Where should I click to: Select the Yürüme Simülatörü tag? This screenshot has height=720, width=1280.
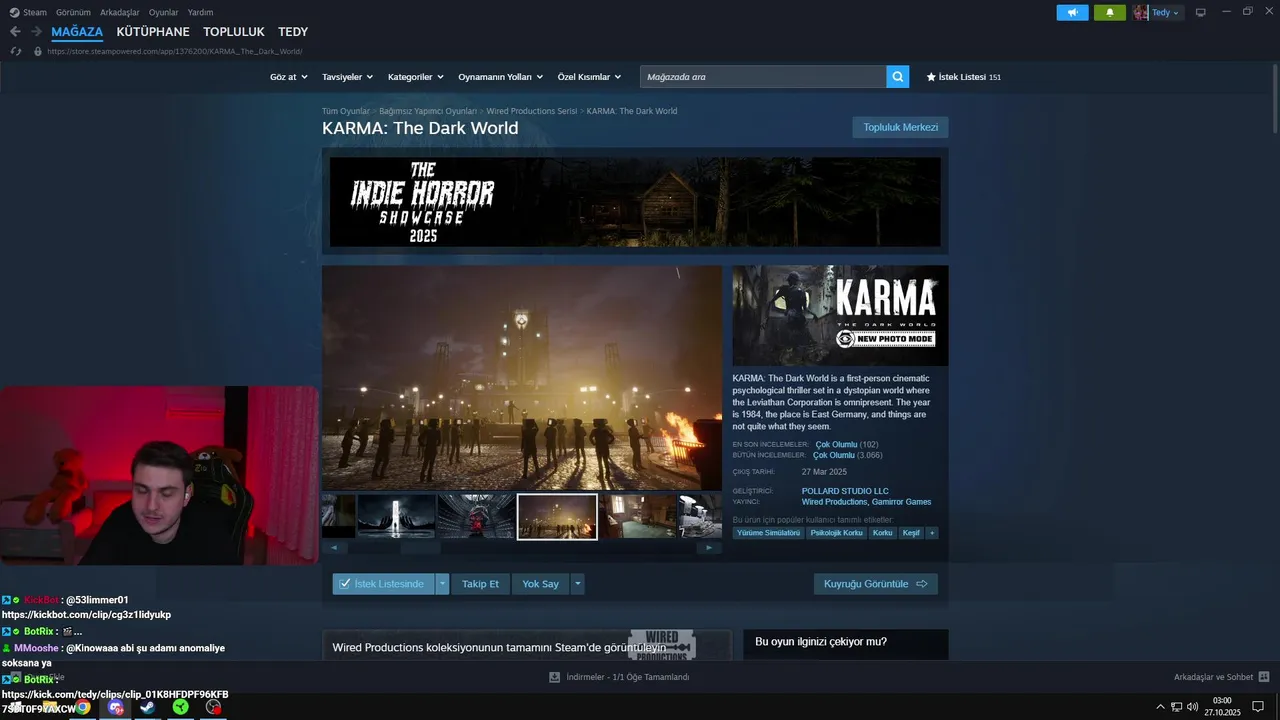pos(768,533)
